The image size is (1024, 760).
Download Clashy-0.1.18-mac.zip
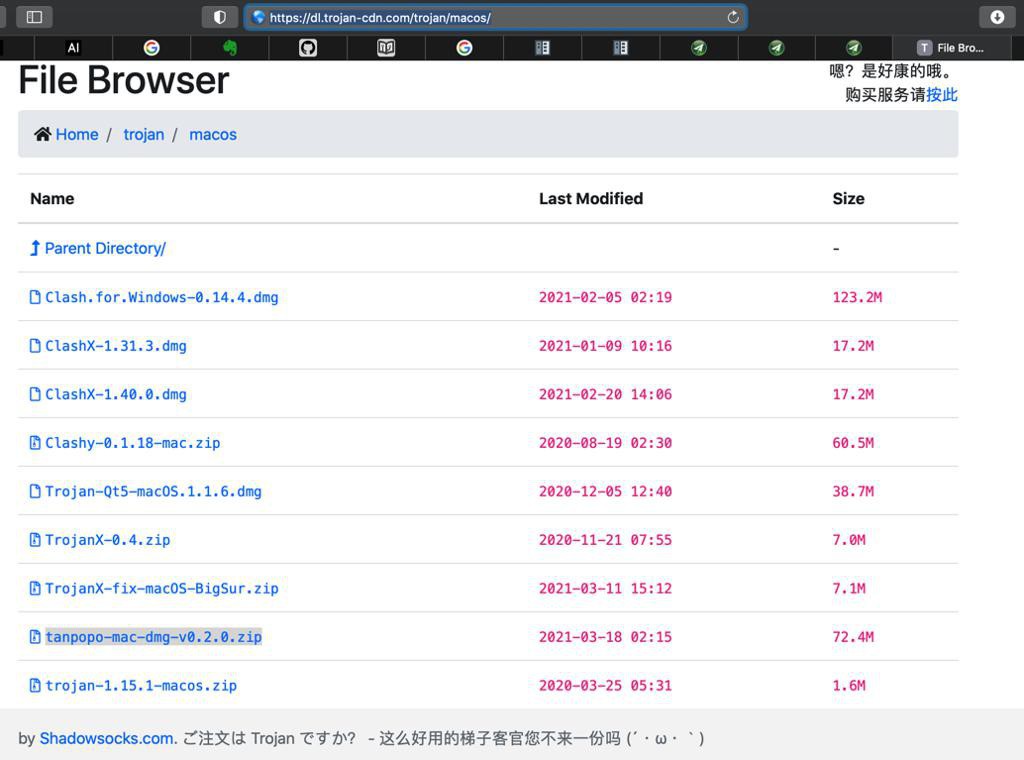[133, 443]
